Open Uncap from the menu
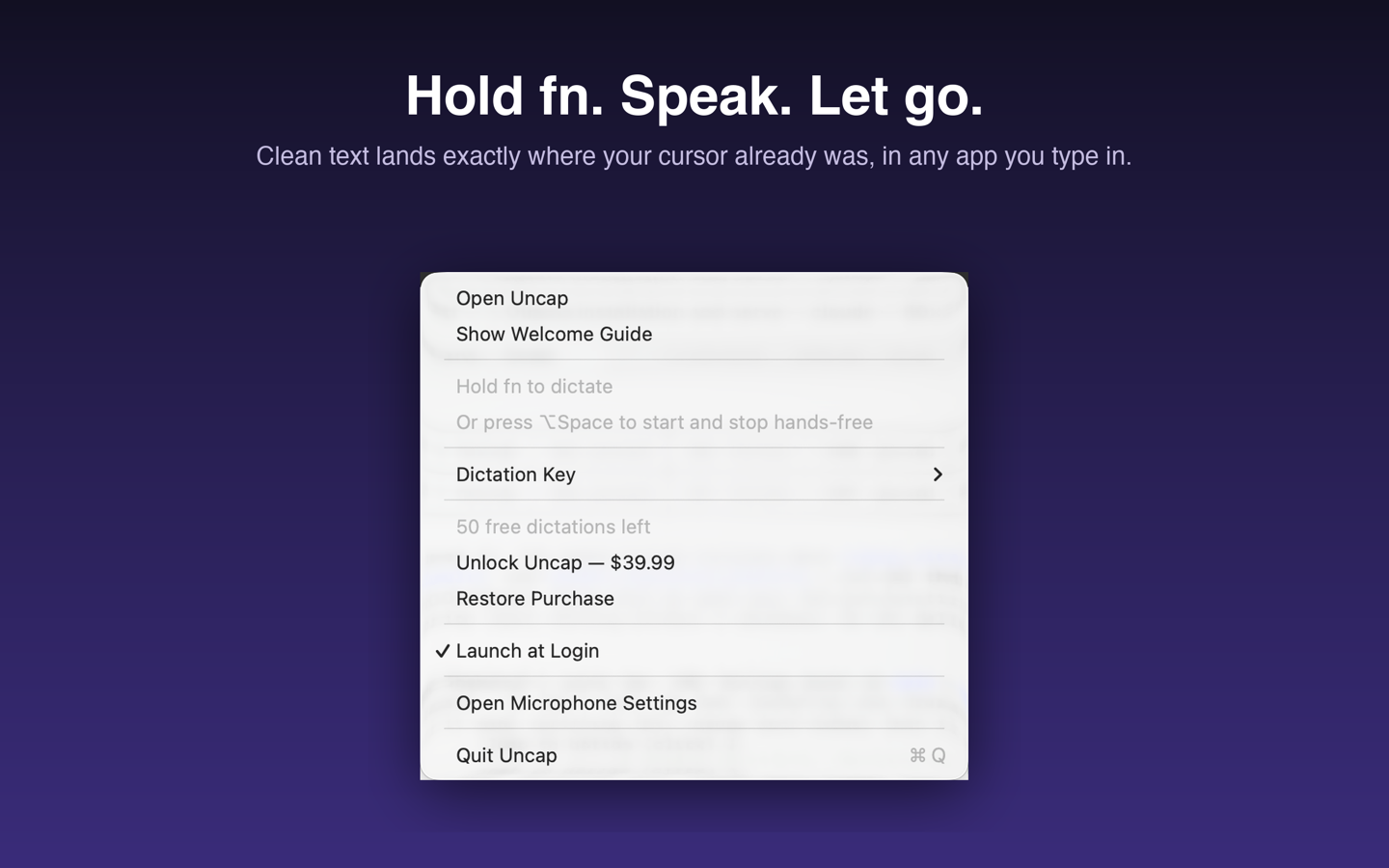This screenshot has width=1389, height=868. click(x=694, y=298)
